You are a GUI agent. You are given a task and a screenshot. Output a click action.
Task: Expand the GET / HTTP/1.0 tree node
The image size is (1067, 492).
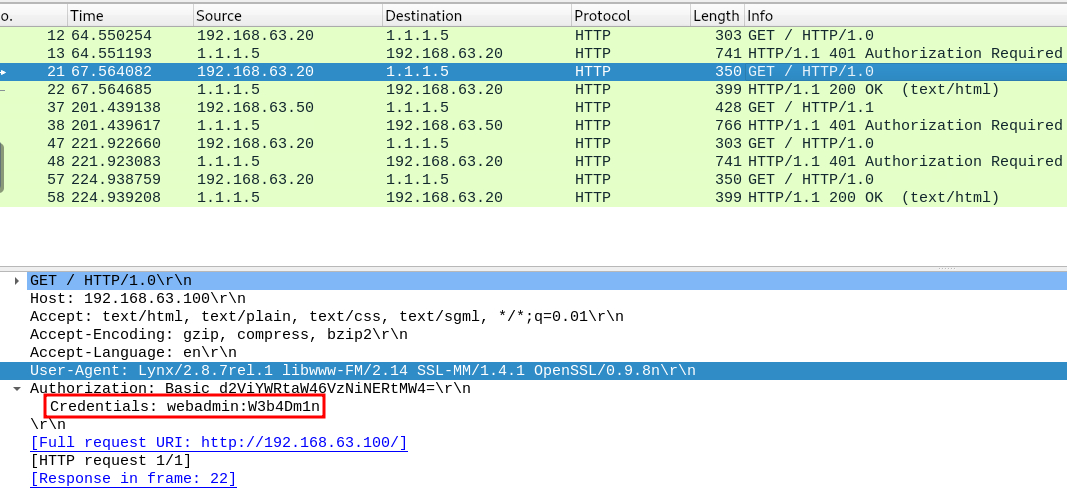tap(16, 281)
